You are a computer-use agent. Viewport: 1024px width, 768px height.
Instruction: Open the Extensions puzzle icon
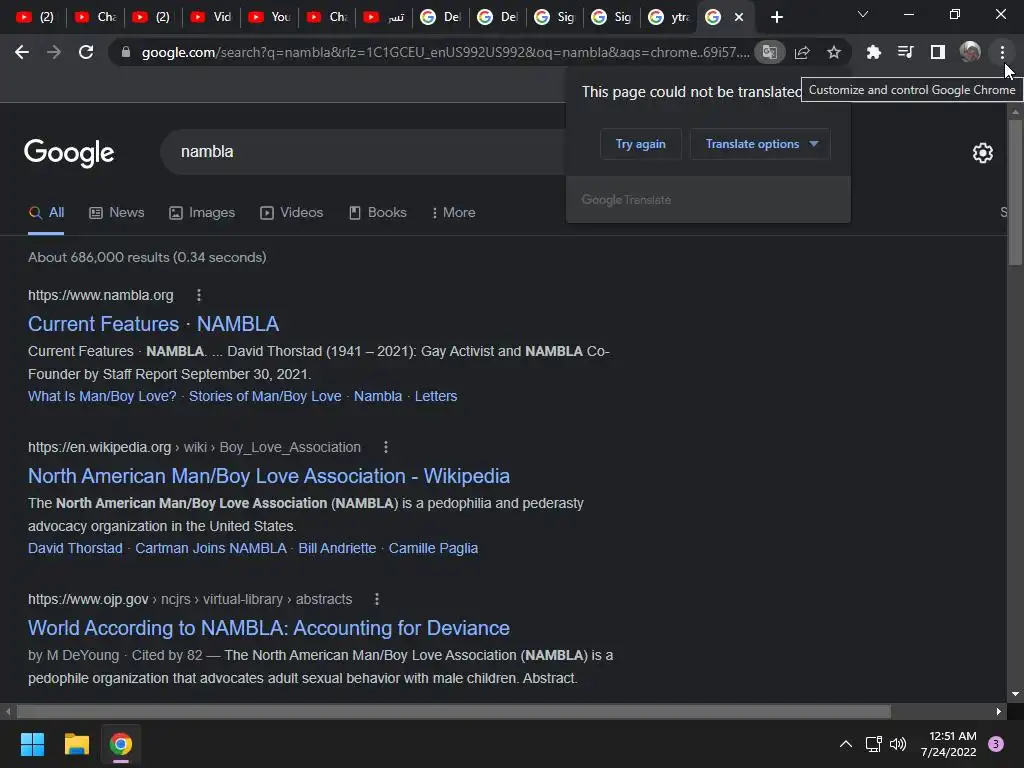[x=873, y=52]
